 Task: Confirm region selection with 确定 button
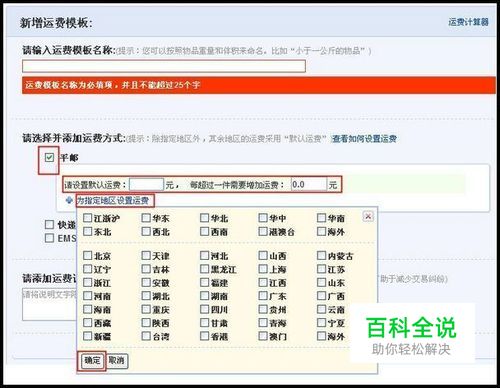click(x=92, y=360)
